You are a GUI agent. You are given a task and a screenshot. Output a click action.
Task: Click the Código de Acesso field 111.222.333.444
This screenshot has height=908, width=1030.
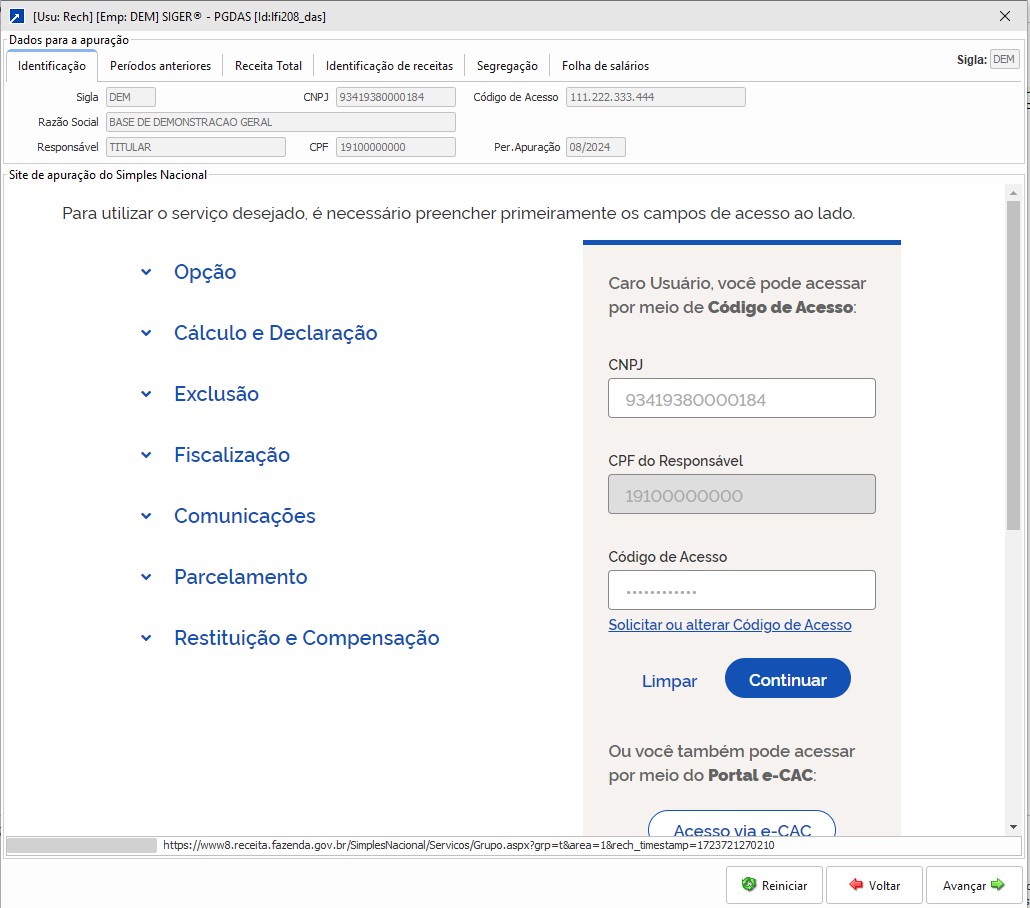point(656,97)
